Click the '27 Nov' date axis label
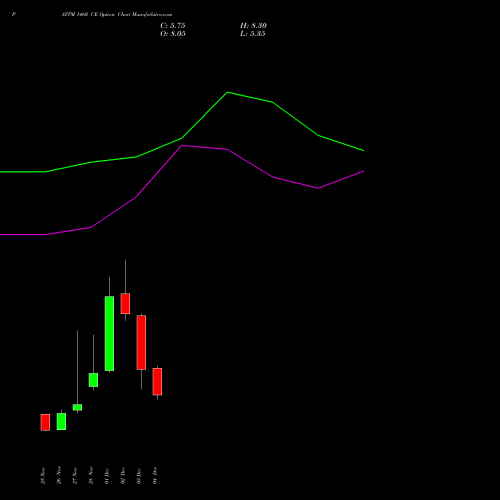The width and height of the screenshot is (500, 500). [75, 476]
